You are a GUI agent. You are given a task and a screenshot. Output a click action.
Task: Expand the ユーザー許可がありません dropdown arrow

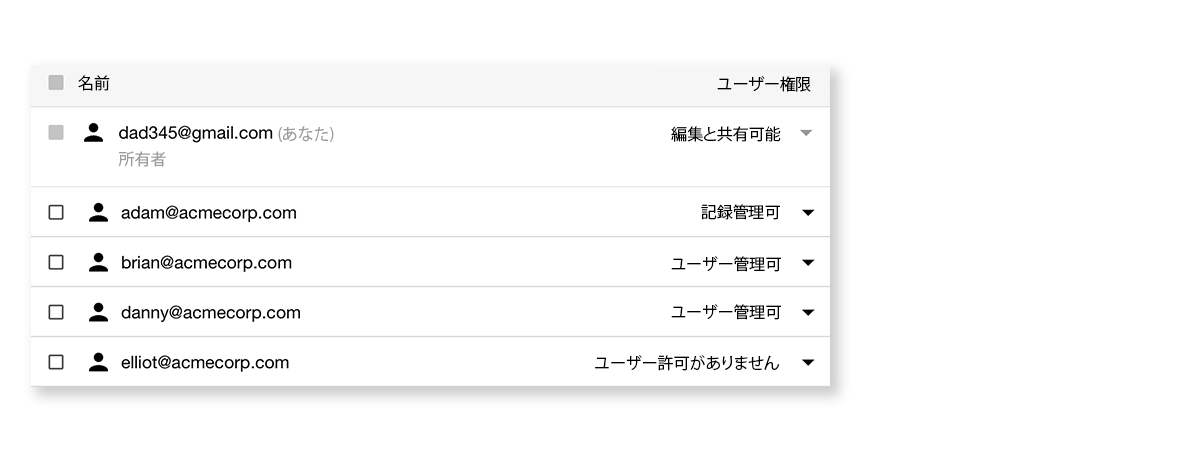[809, 363]
